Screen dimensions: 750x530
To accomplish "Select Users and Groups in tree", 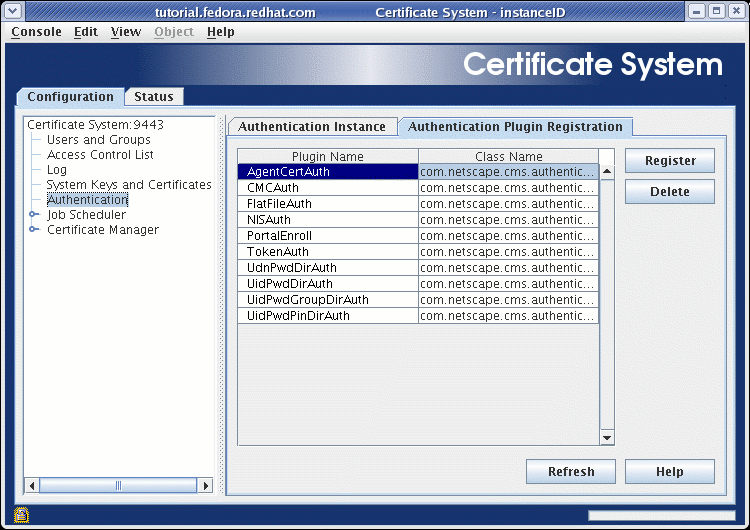I will point(99,140).
